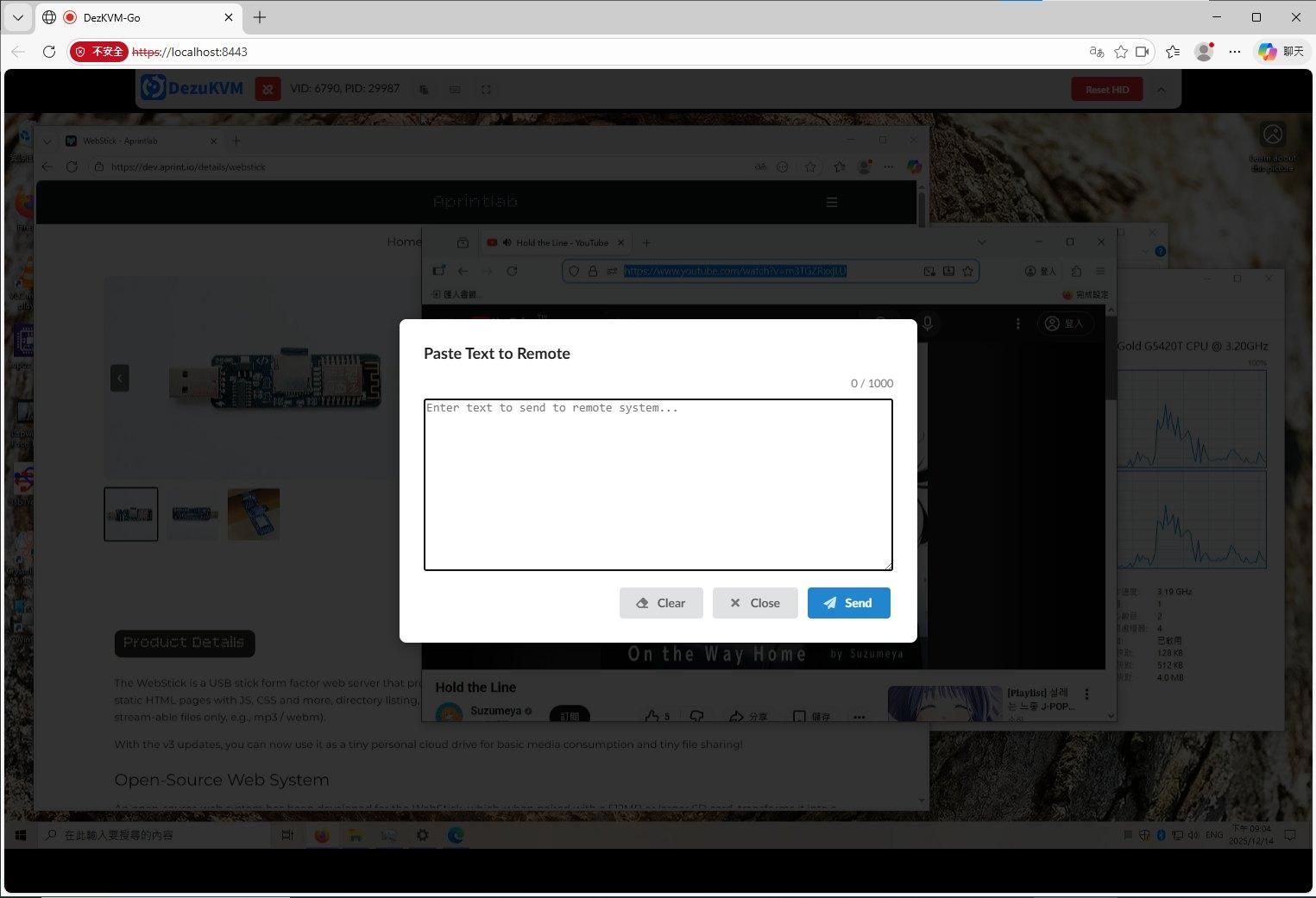Collapse the DezuKVM toolbar chevron
This screenshot has width=1316, height=898.
[1161, 89]
